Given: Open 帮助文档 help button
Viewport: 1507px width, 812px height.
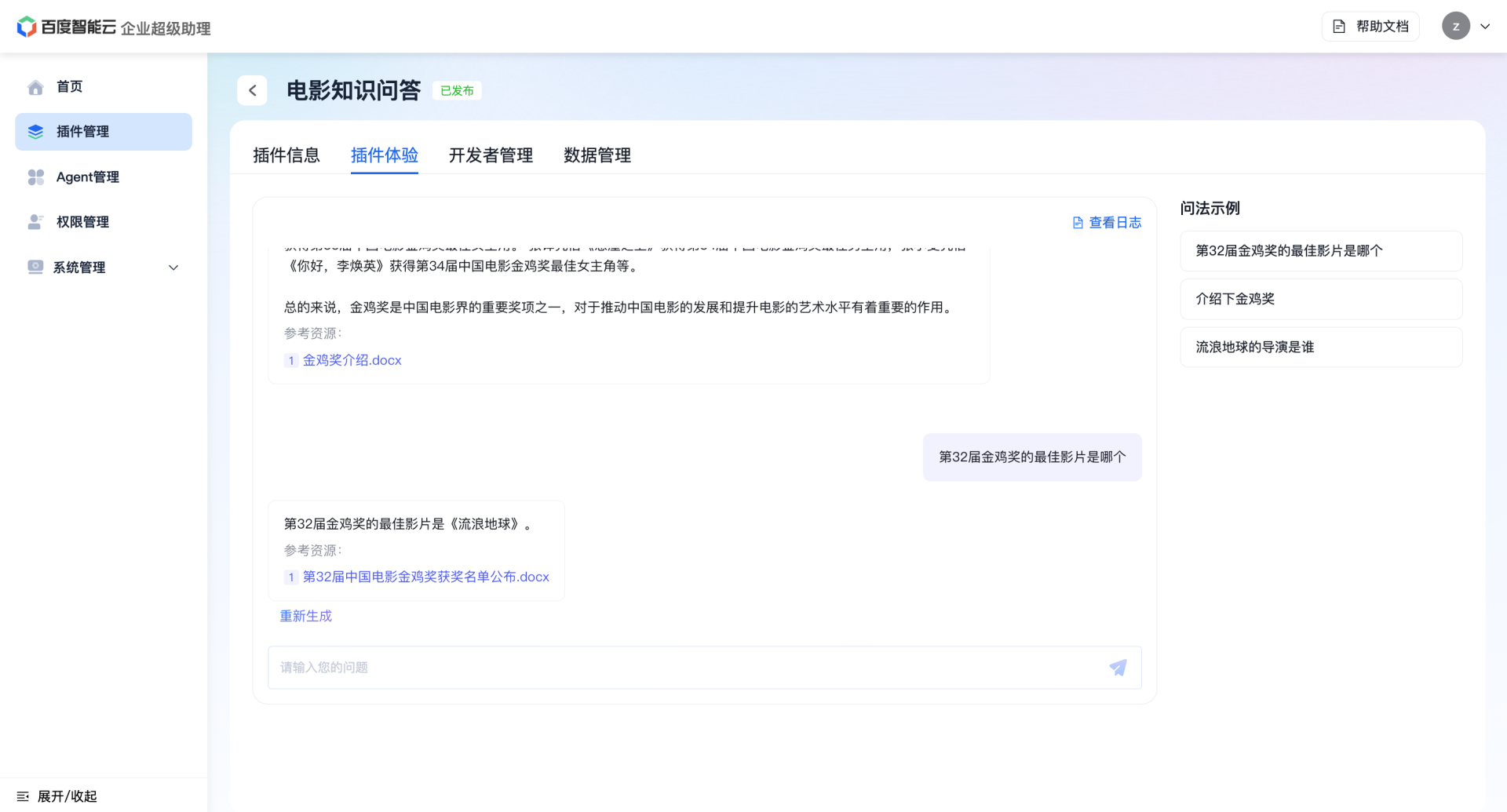Looking at the screenshot, I should coord(1370,27).
